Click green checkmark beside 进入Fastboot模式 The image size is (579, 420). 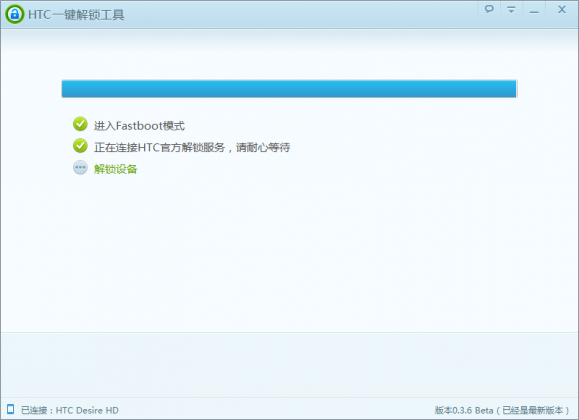[80, 124]
